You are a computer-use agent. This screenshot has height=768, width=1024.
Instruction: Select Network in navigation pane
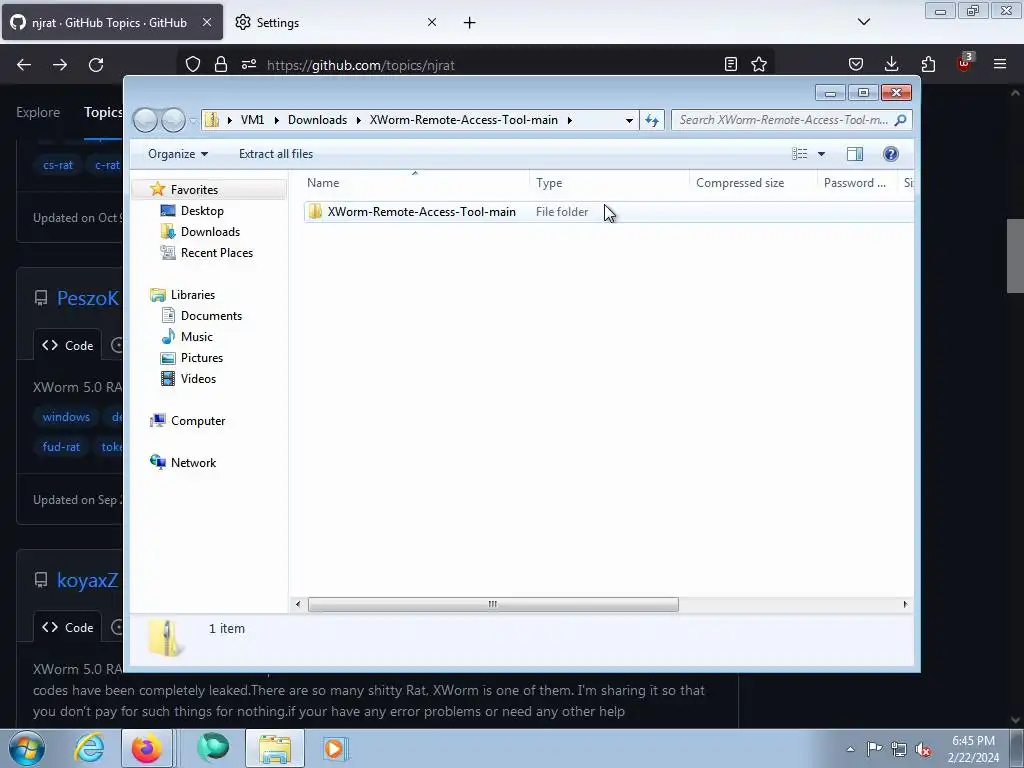click(193, 462)
